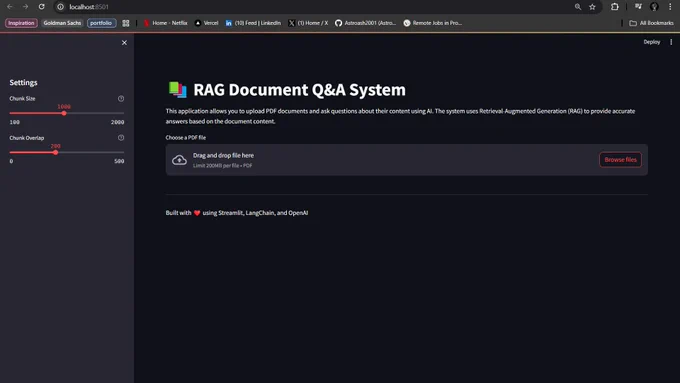Click the Browse files button

coord(621,160)
